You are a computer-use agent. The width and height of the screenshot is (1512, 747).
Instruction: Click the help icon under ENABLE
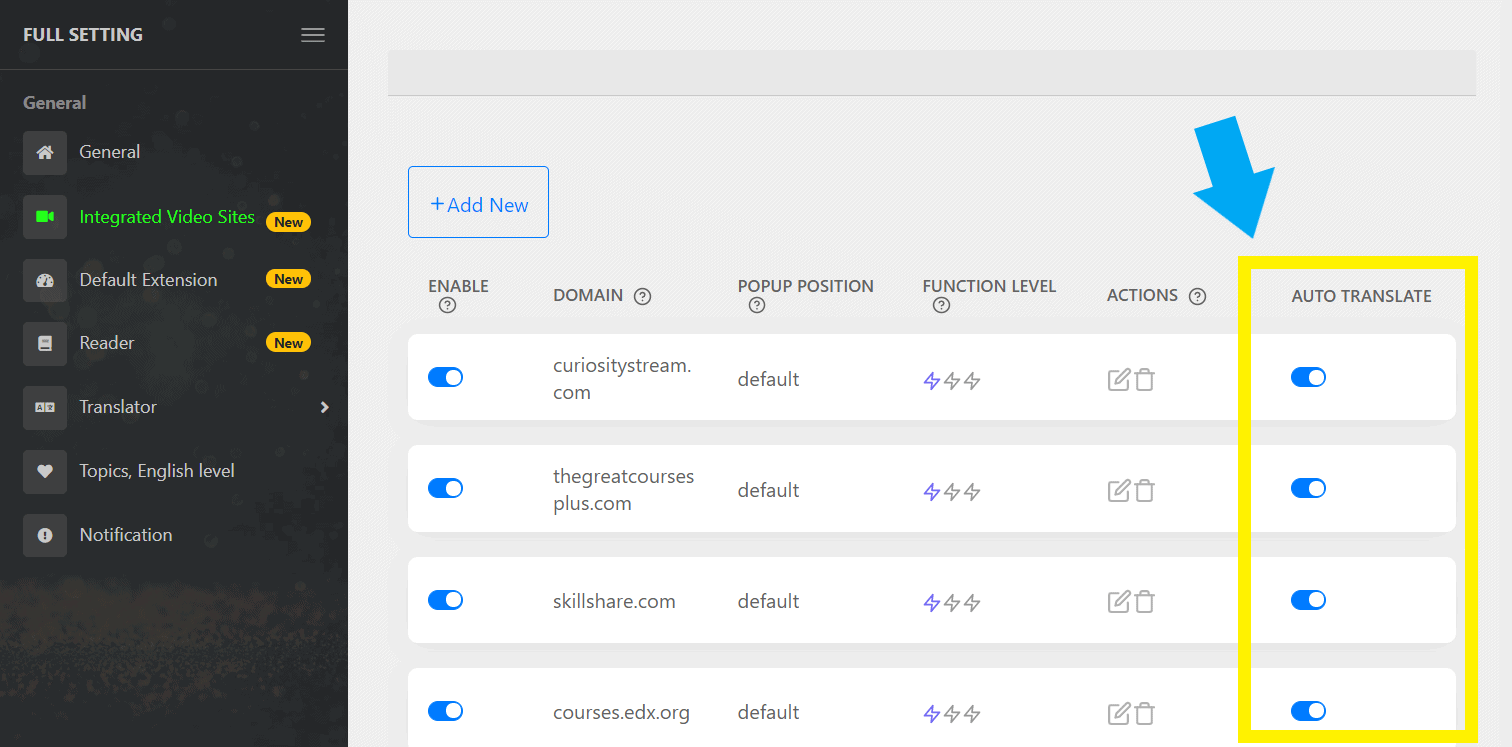pyautogui.click(x=447, y=305)
